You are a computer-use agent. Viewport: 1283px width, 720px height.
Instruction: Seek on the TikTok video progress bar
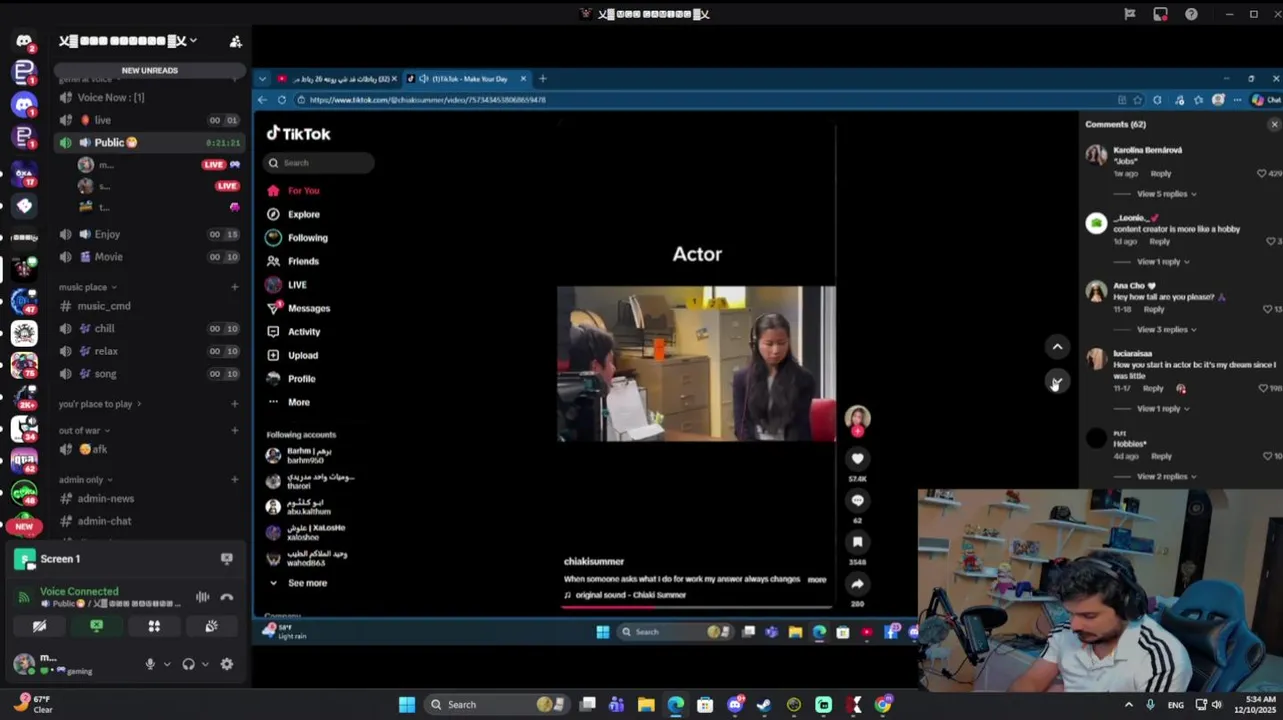click(696, 606)
